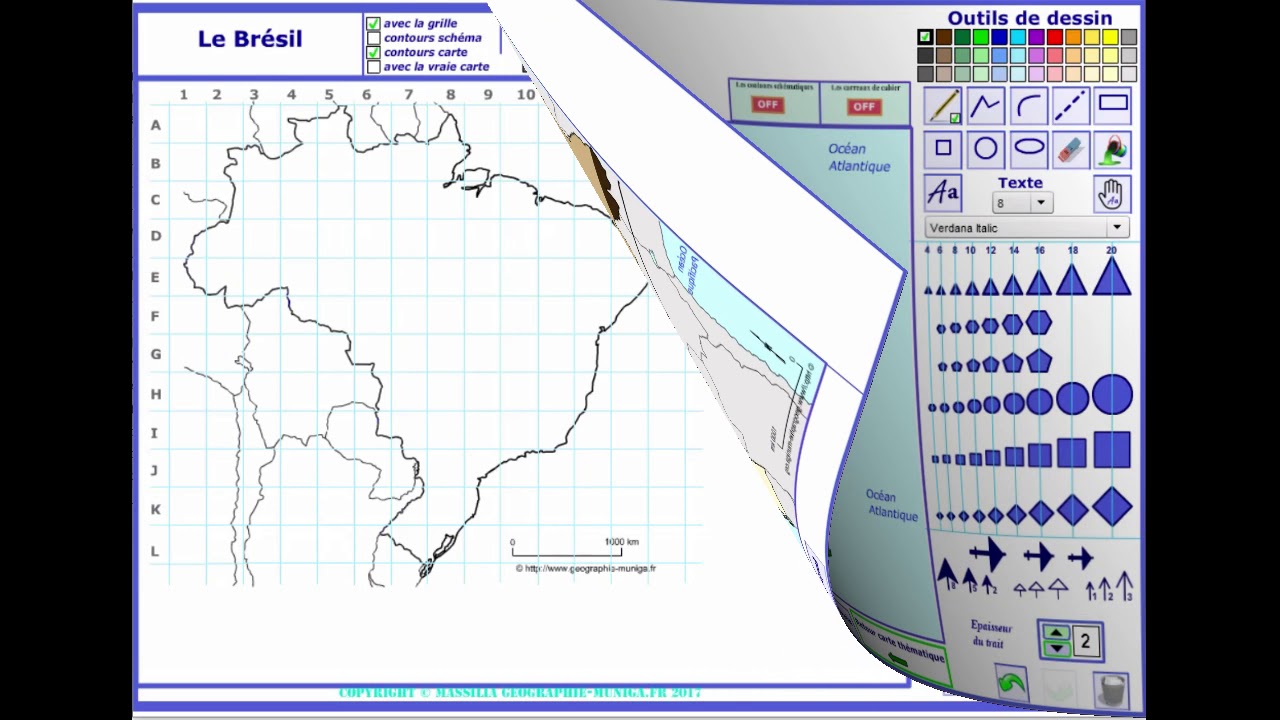Screen dimensions: 1280x720
Task: Select the rectangle shape tool
Action: point(1113,106)
